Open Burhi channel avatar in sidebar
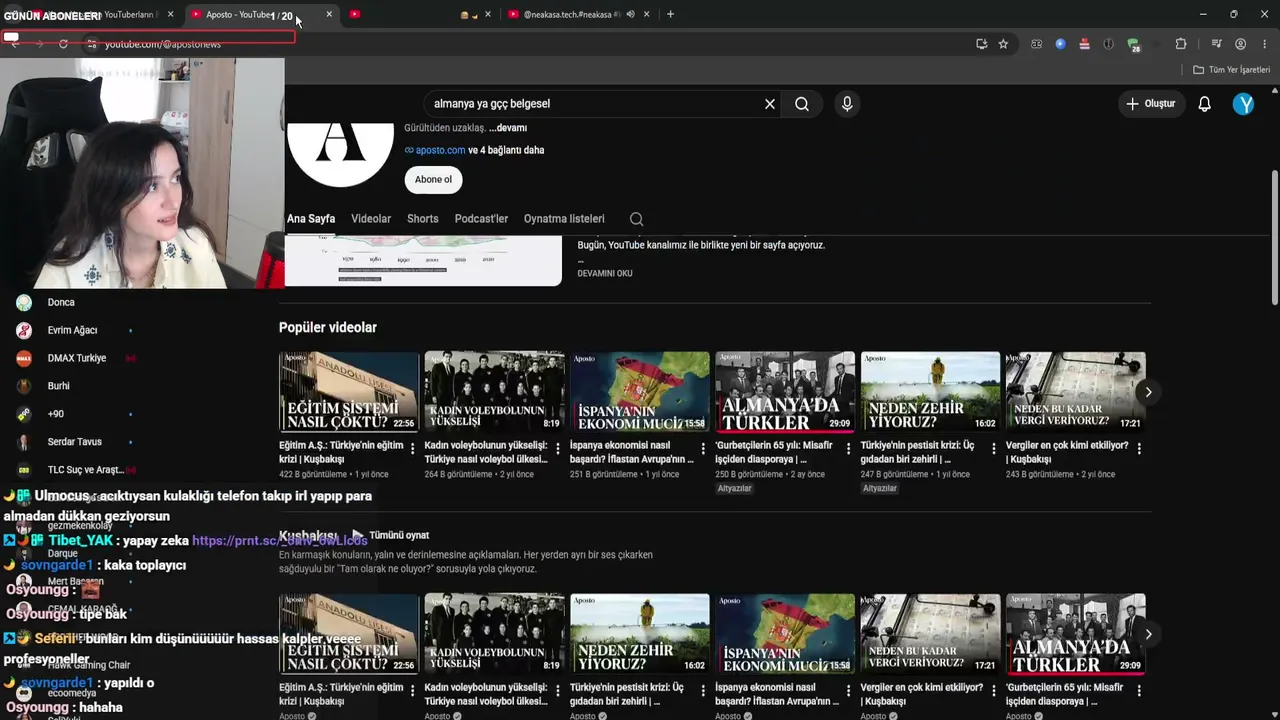1280x720 pixels. point(24,386)
